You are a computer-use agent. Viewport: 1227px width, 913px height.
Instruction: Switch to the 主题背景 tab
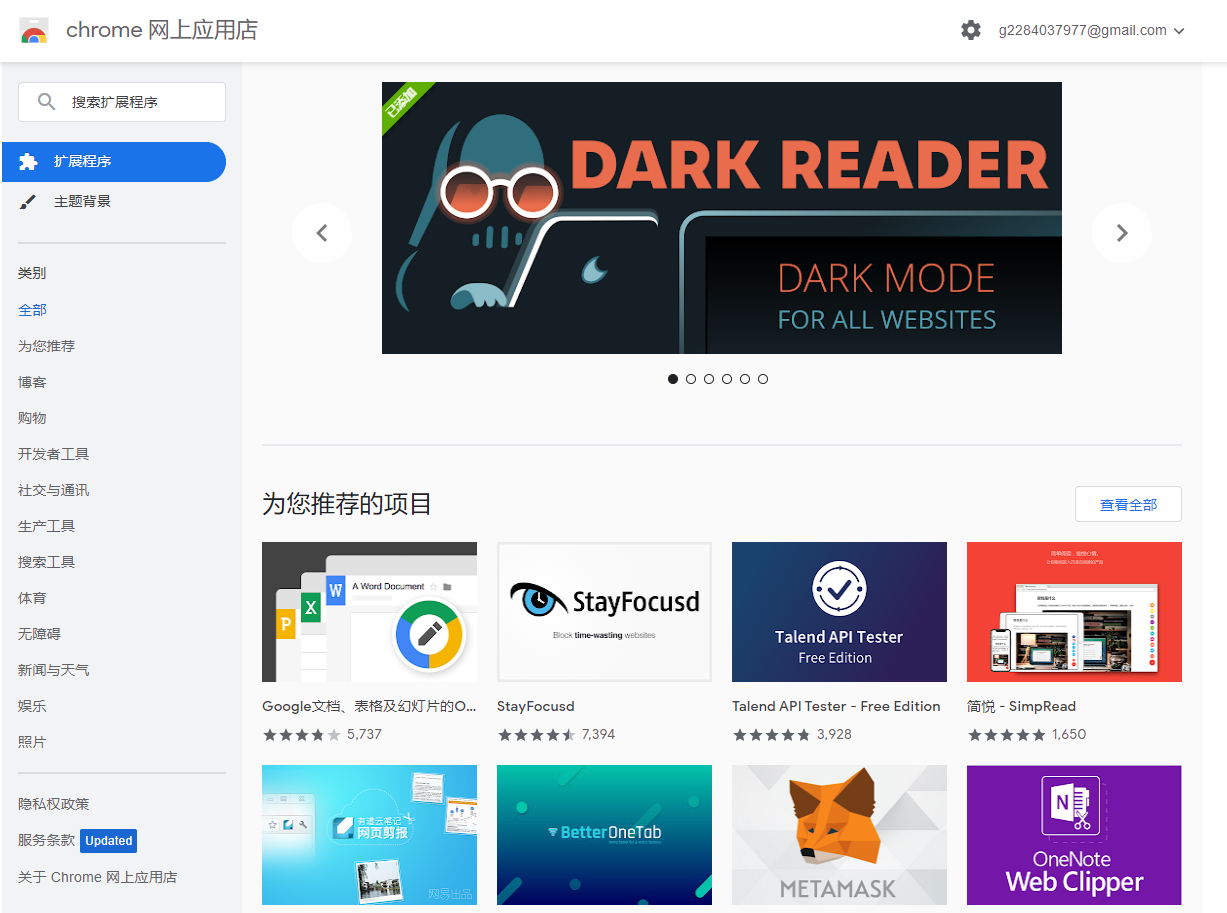pyautogui.click(x=114, y=202)
